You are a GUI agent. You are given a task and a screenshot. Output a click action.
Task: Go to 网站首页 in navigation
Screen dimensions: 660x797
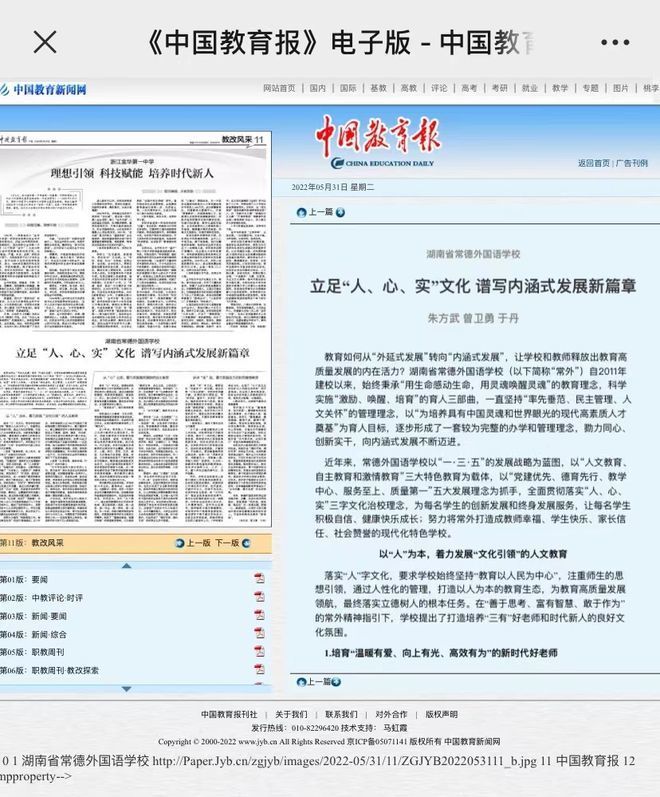pyautogui.click(x=279, y=88)
